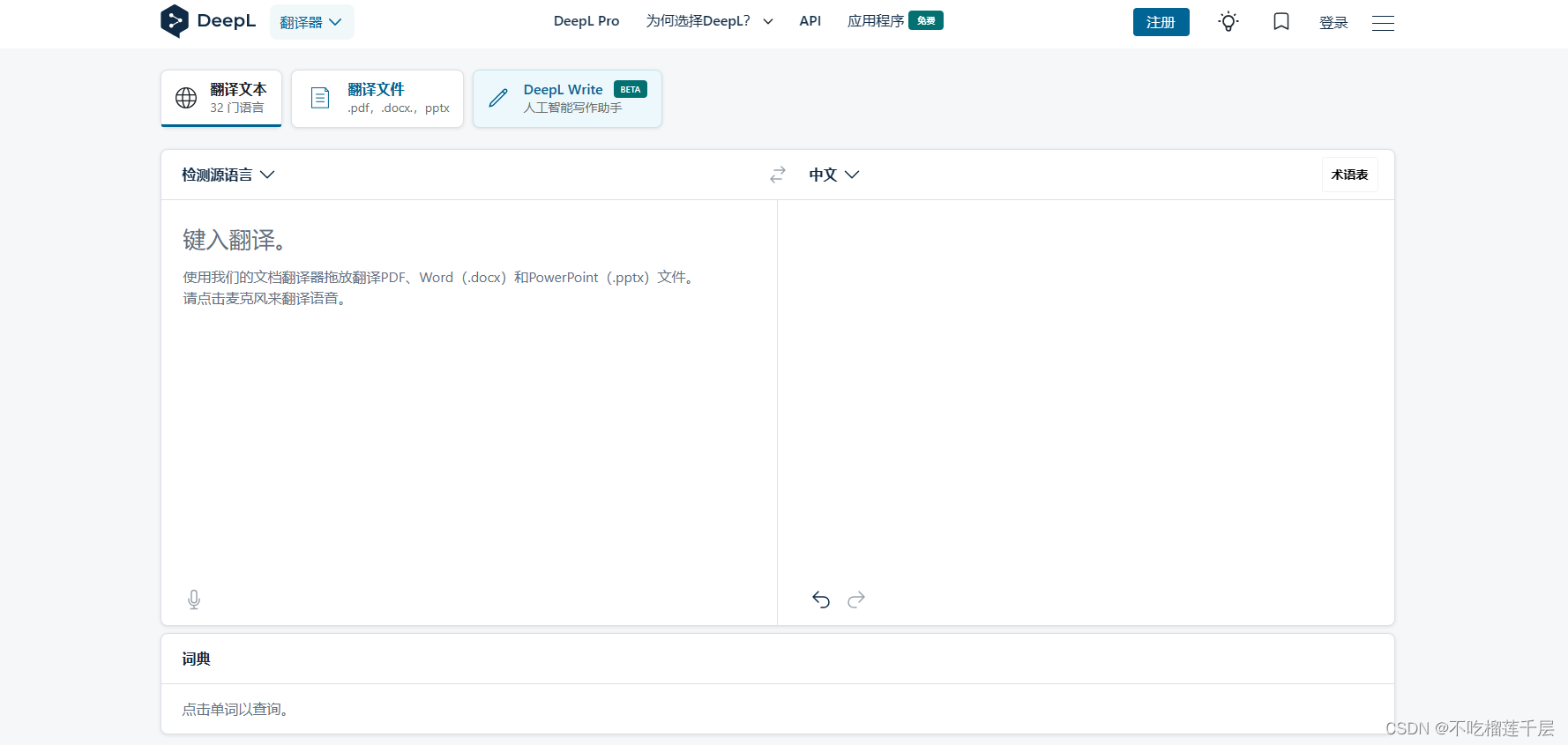Toggle dark mode with the lightbulb icon

(1228, 22)
